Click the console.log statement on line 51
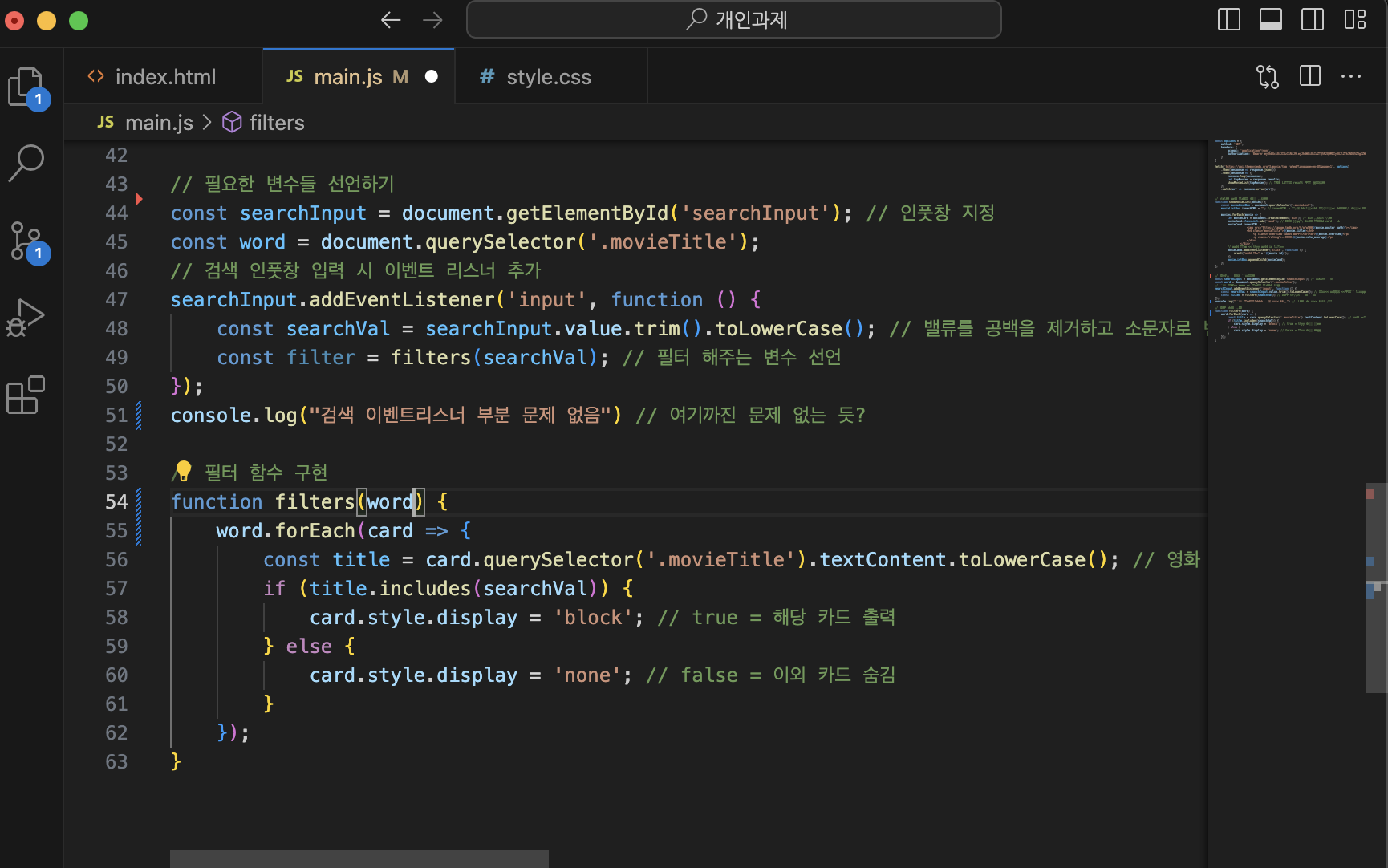 click(396, 416)
